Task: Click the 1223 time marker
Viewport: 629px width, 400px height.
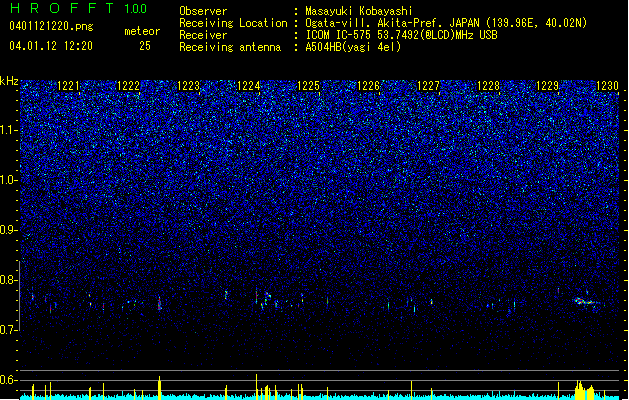Action: pos(189,86)
